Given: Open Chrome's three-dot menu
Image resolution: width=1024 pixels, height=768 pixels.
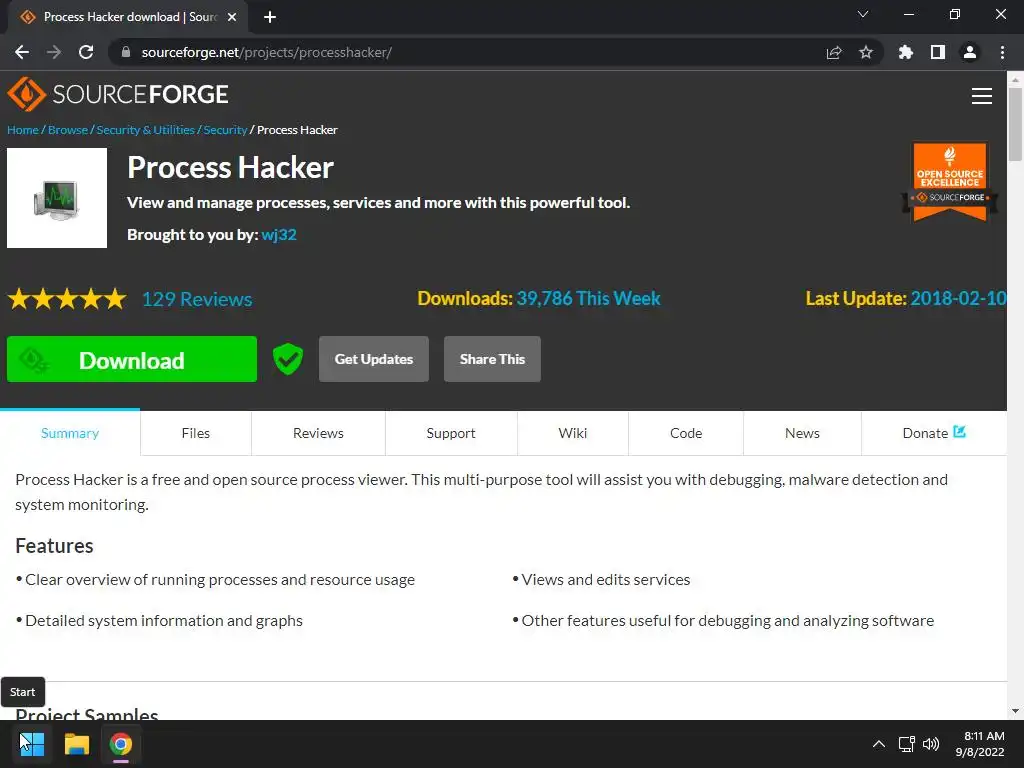Looking at the screenshot, I should point(1002,52).
